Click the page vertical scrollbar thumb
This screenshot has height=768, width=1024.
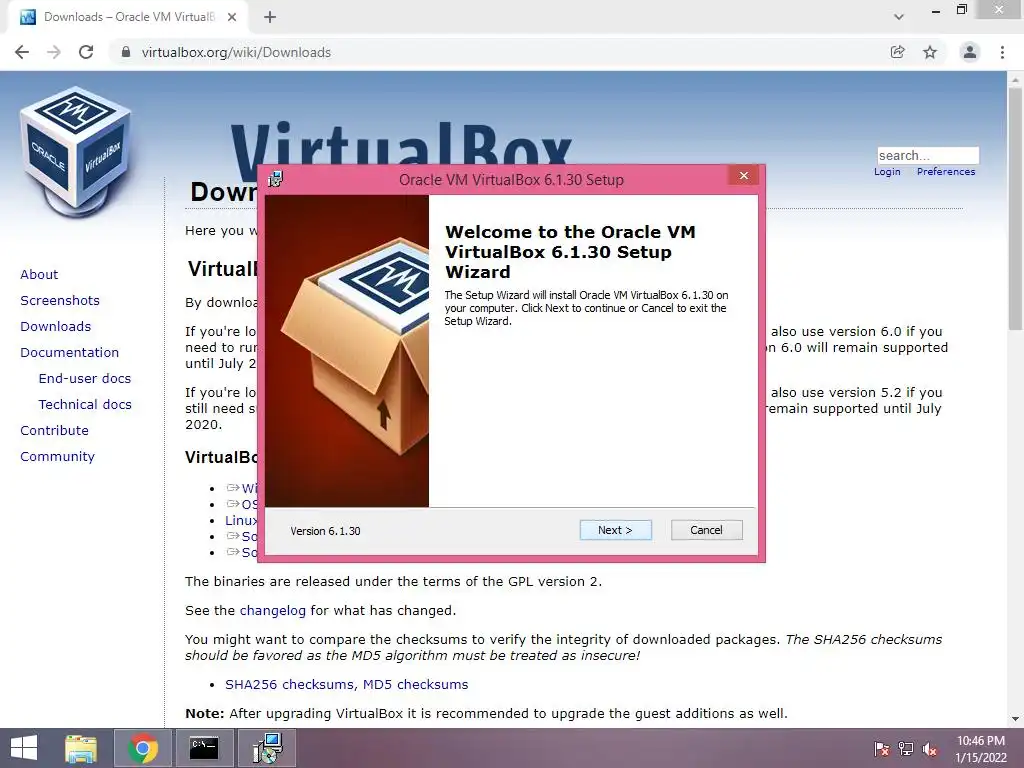pos(1015,209)
